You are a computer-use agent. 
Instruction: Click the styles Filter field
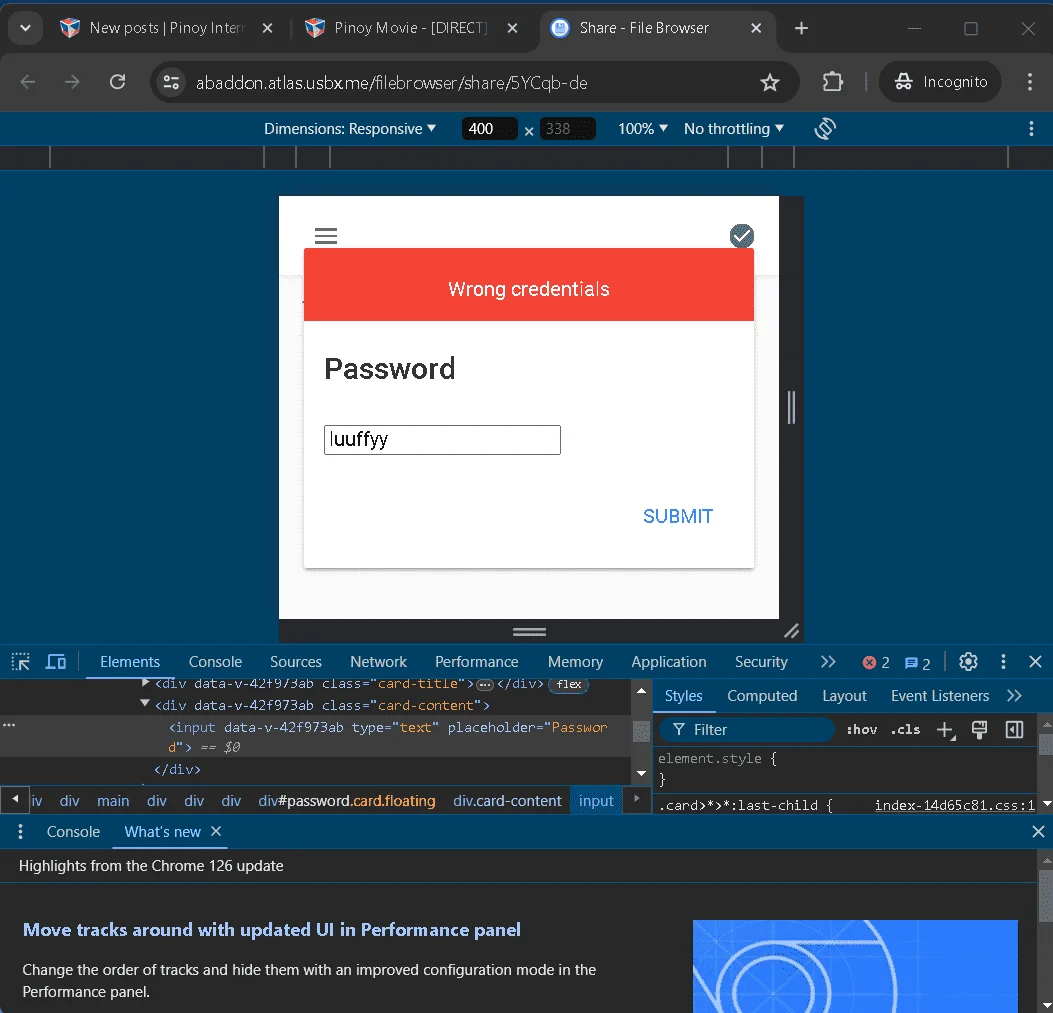coord(747,730)
